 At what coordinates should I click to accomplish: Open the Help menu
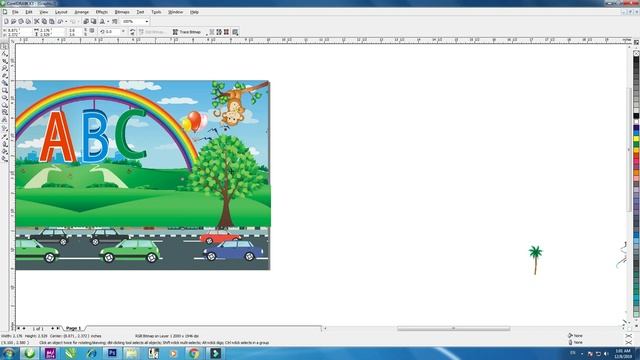tap(194, 12)
